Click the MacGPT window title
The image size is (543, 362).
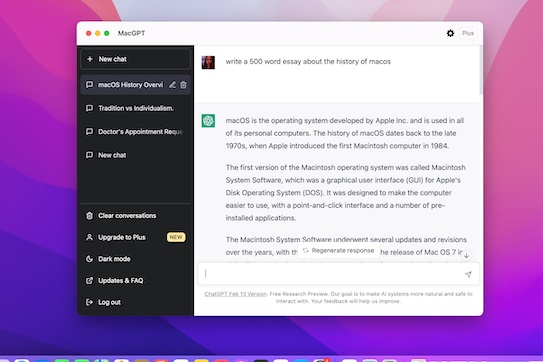tap(131, 33)
